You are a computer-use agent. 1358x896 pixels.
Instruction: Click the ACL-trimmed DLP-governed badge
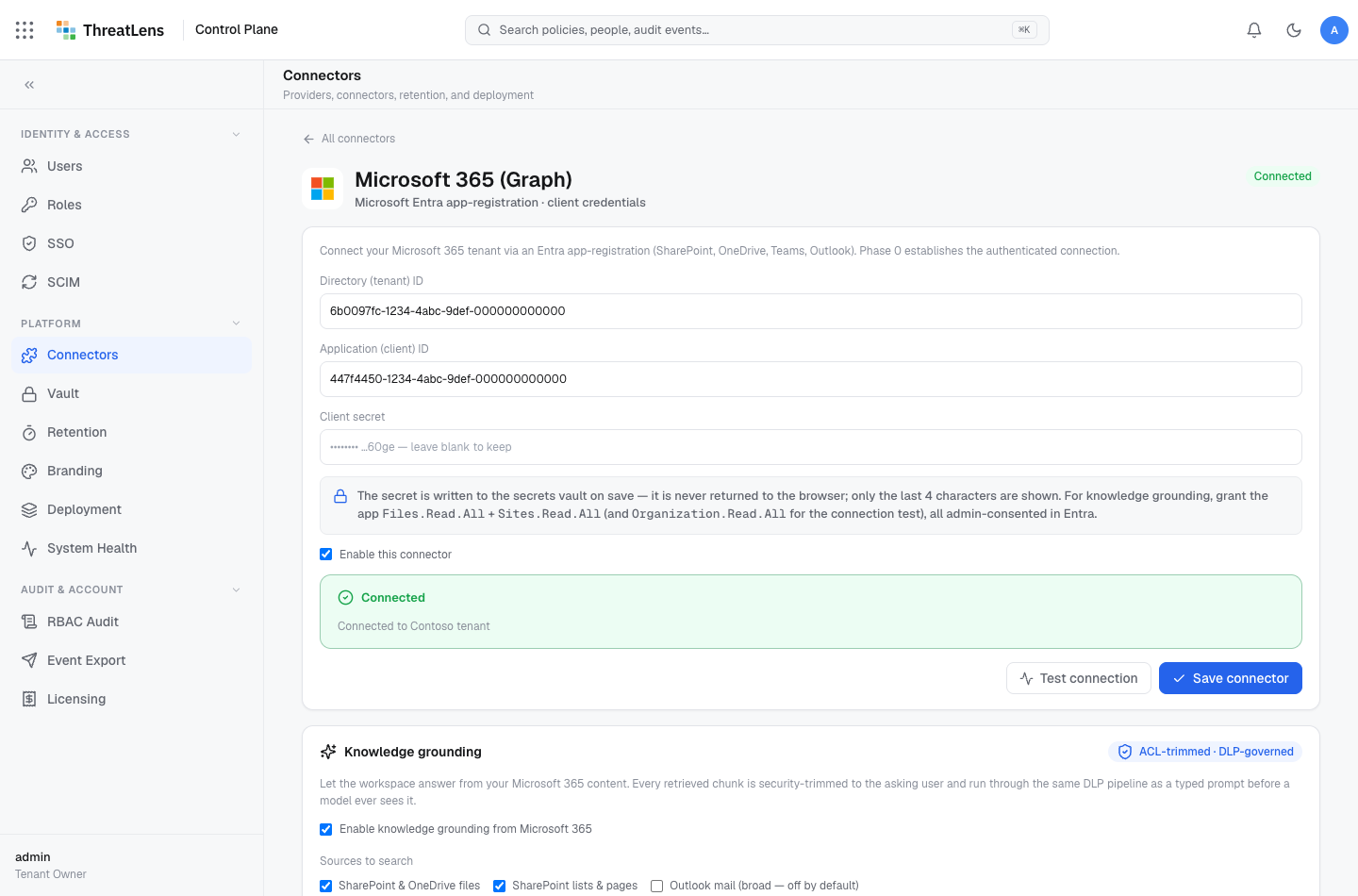tap(1205, 752)
